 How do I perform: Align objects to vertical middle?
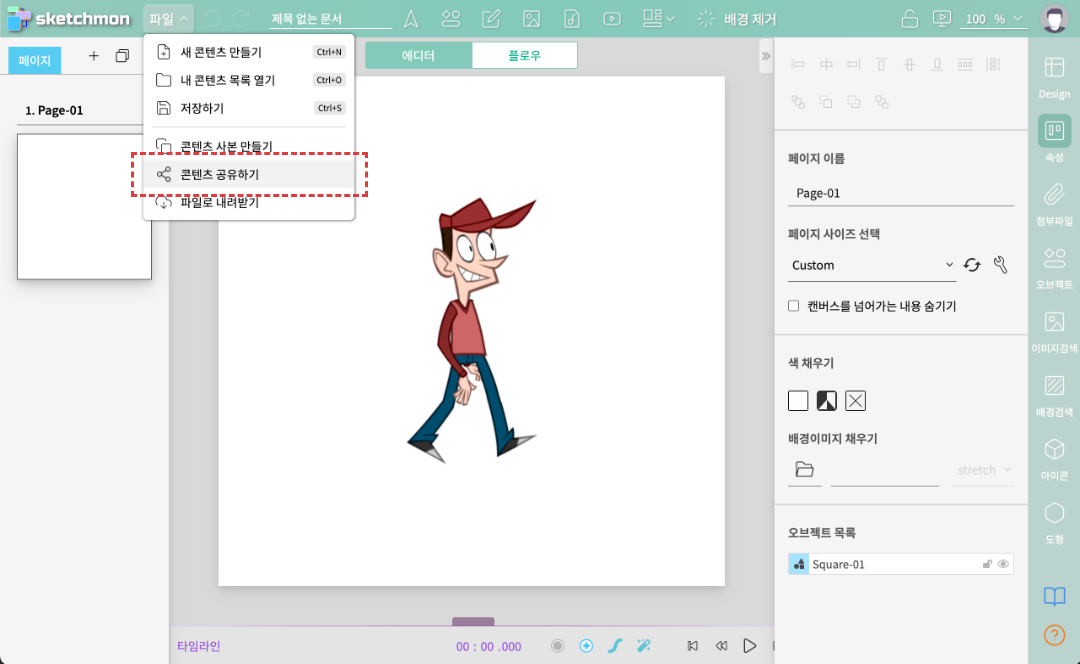[x=909, y=64]
